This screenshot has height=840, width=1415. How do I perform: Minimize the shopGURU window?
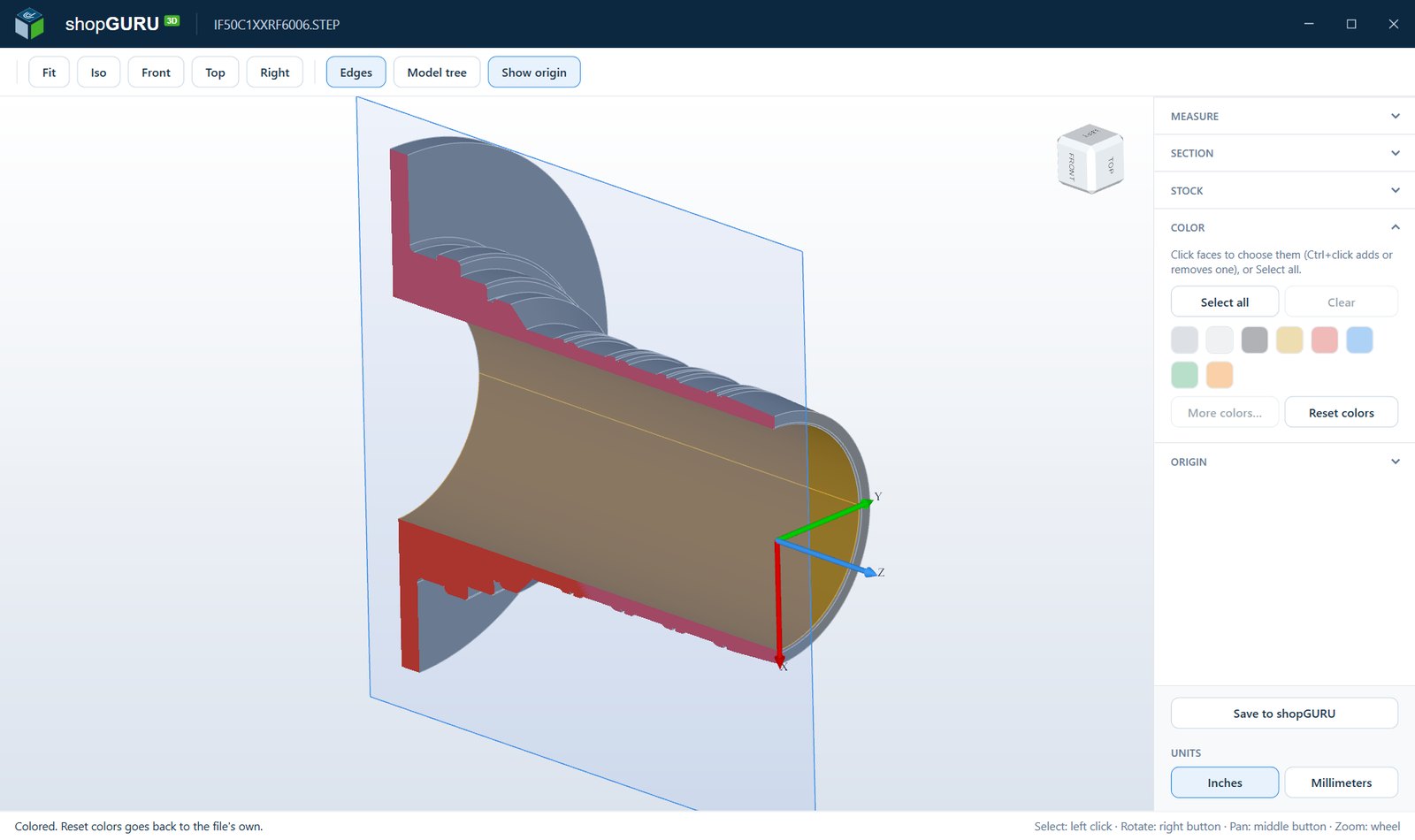tap(1309, 24)
